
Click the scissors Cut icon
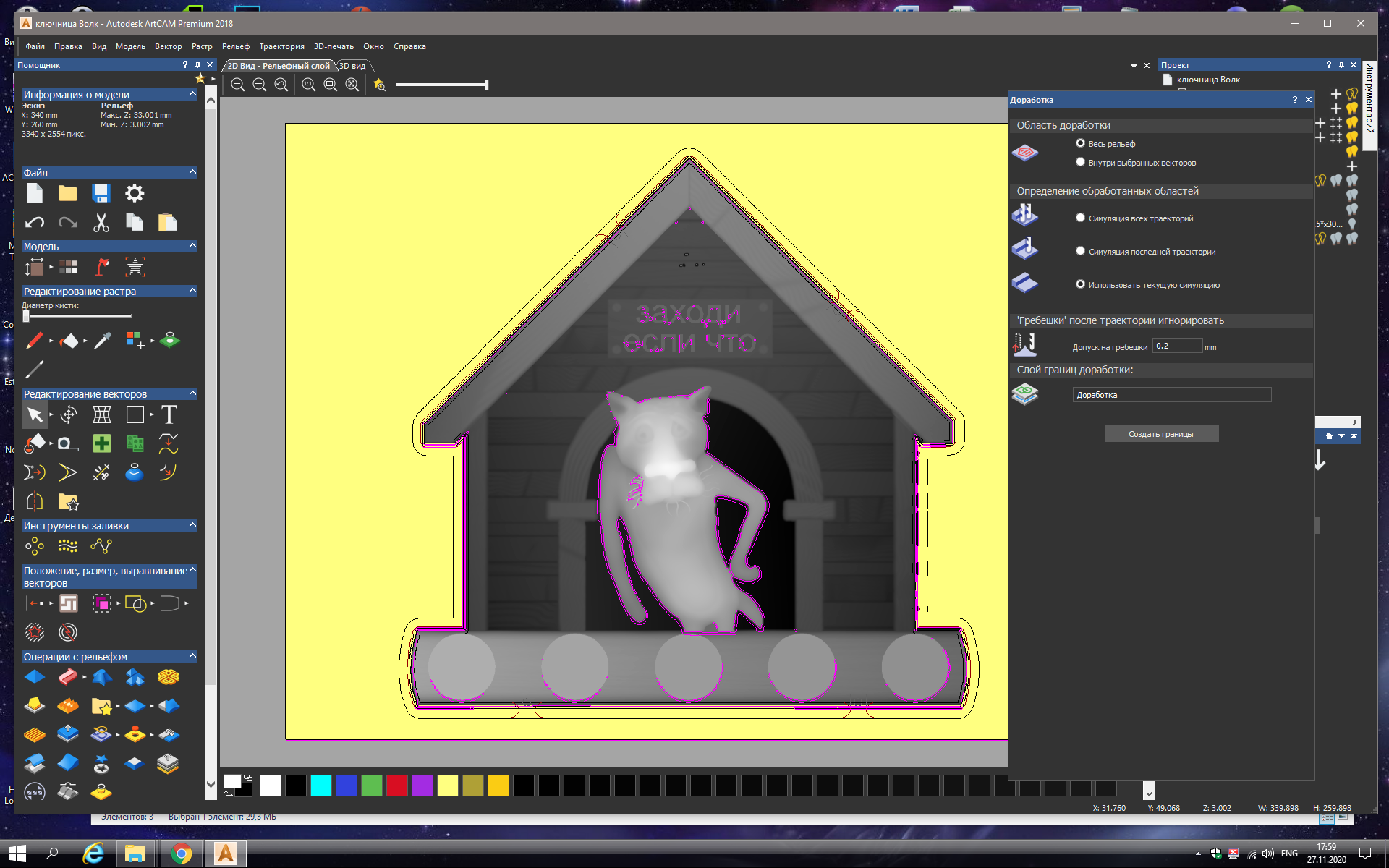(x=101, y=223)
